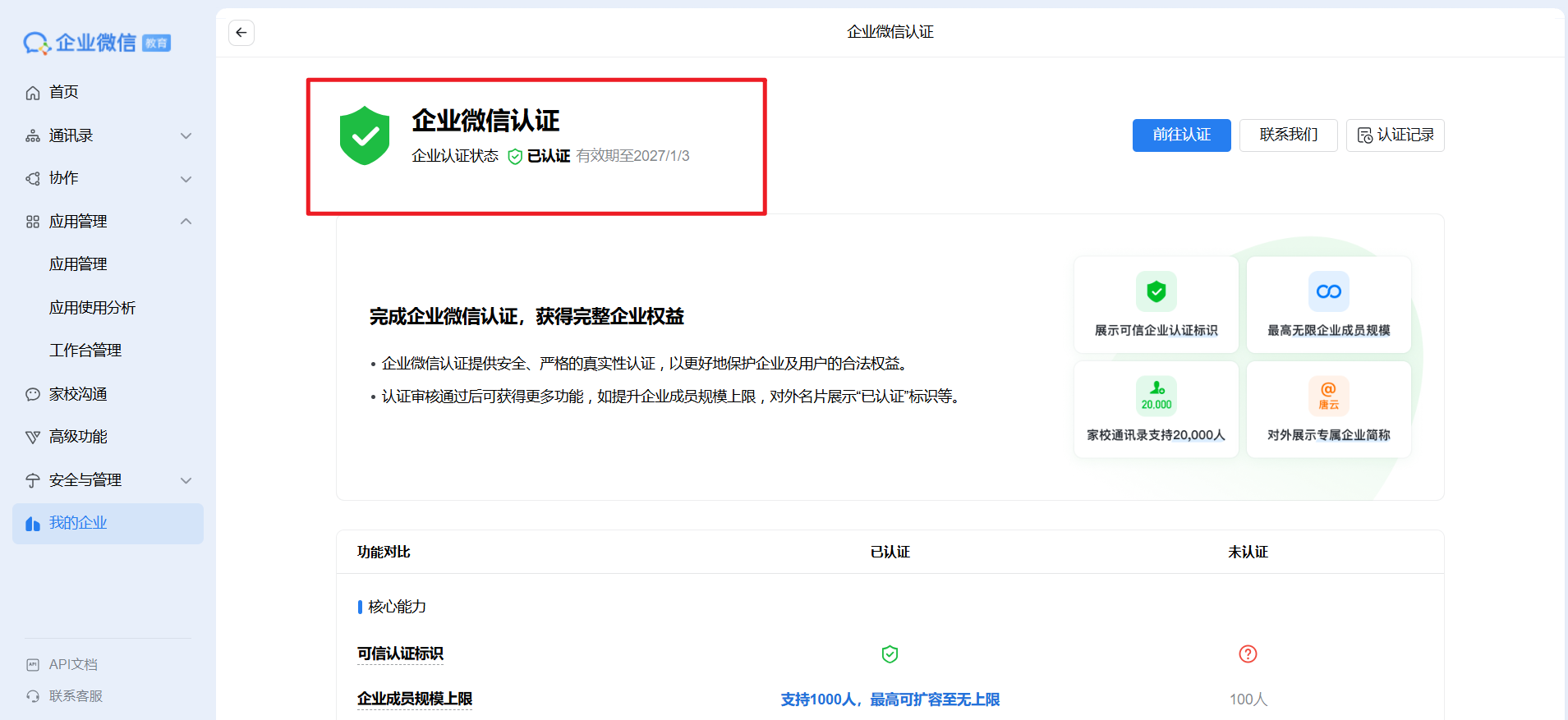Select 高级功能 in the sidebar
1568x720 pixels.
click(x=108, y=437)
